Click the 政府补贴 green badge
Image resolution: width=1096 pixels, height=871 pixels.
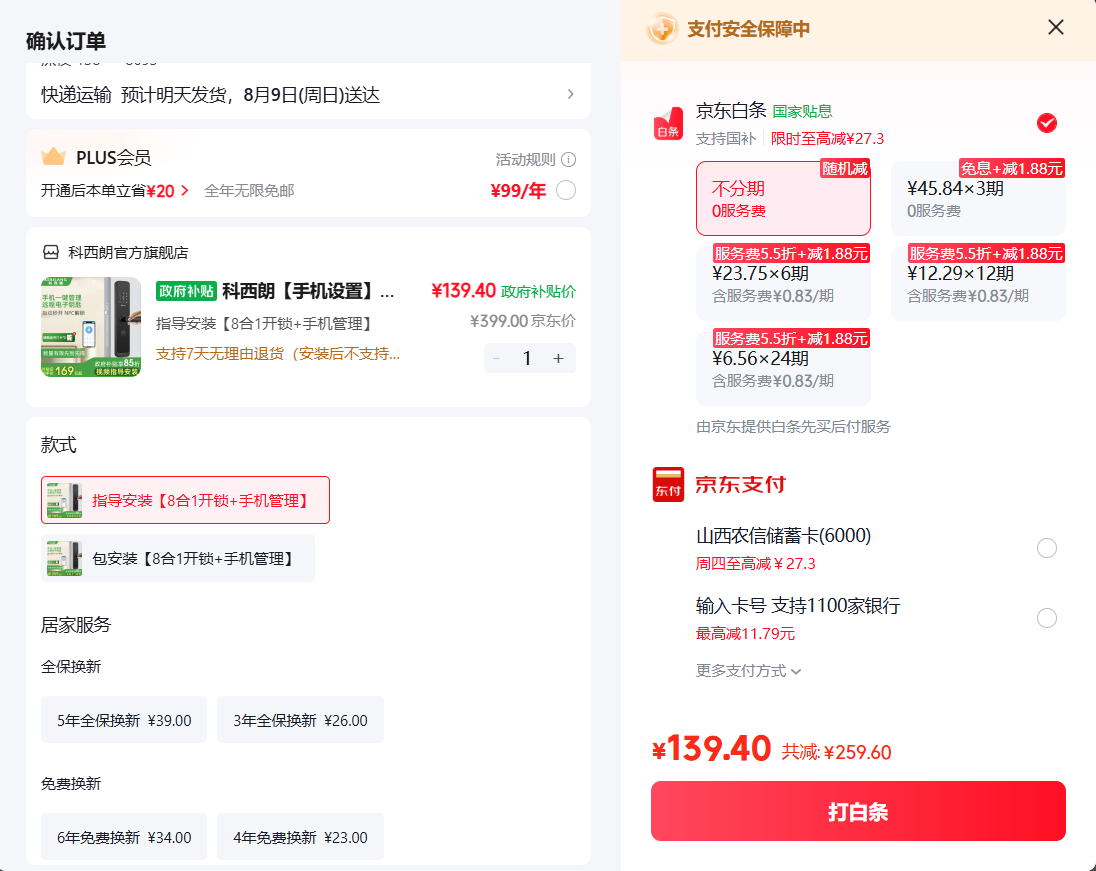186,291
